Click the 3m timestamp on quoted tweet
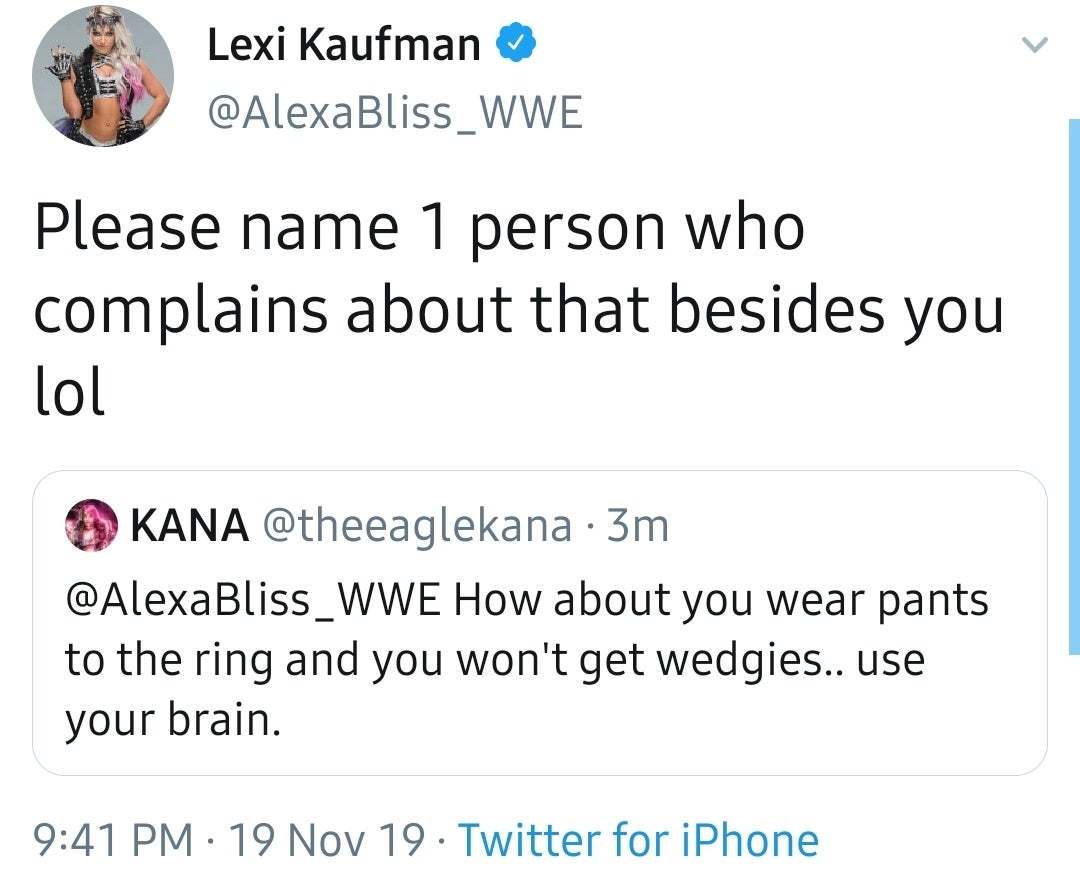 click(x=637, y=525)
